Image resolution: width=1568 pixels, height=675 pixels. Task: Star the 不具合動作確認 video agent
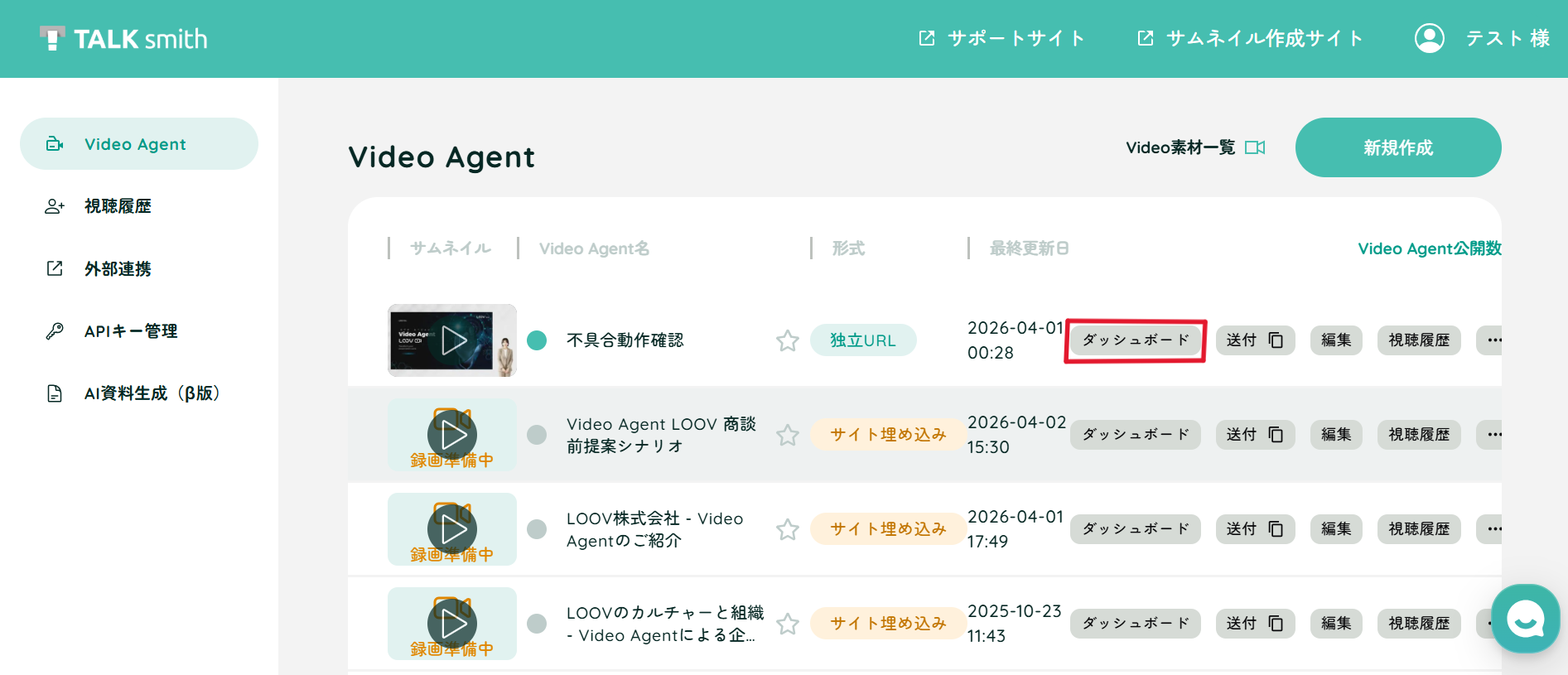tap(787, 340)
